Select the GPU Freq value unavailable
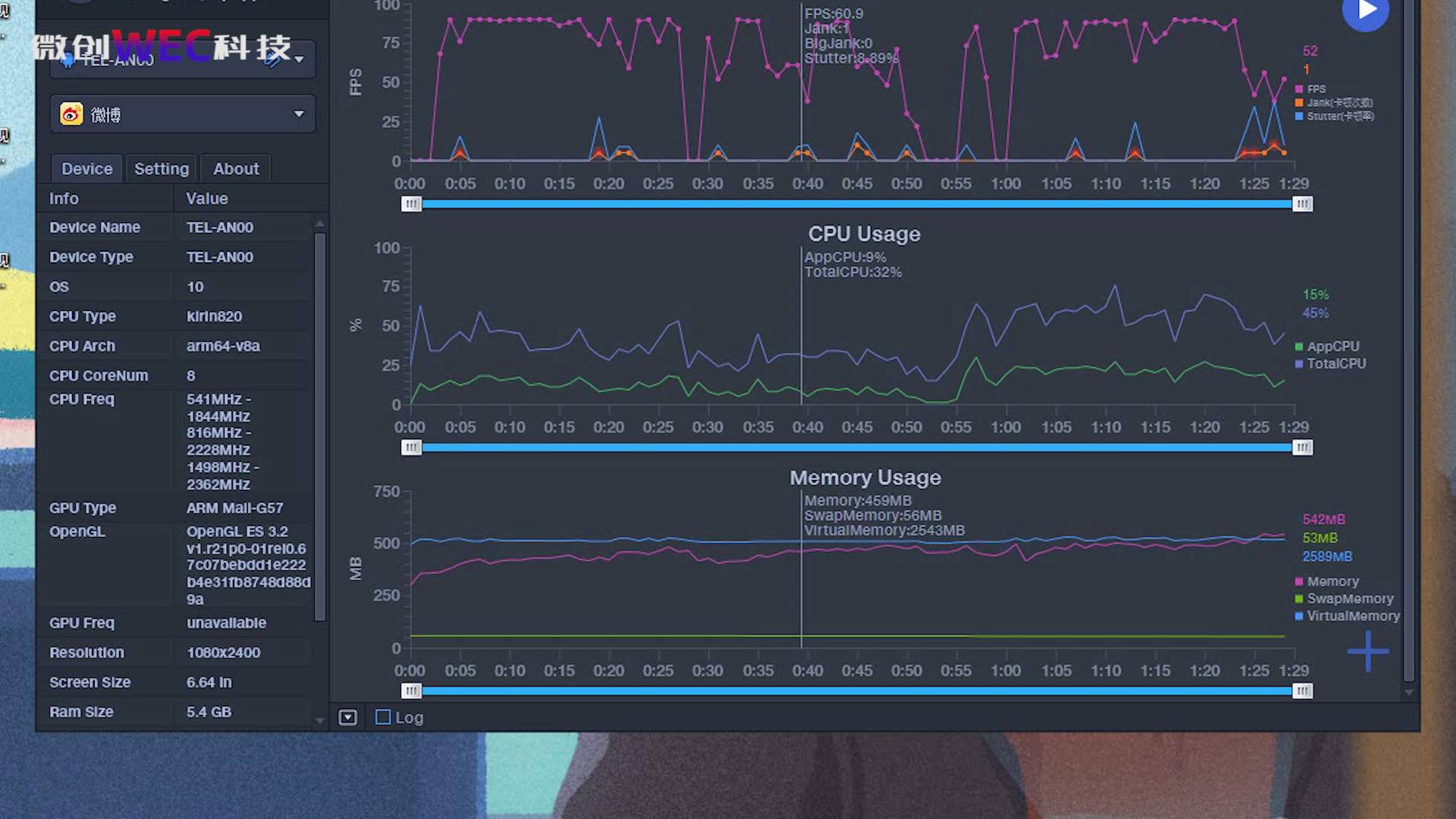Viewport: 1456px width, 819px height. point(227,623)
